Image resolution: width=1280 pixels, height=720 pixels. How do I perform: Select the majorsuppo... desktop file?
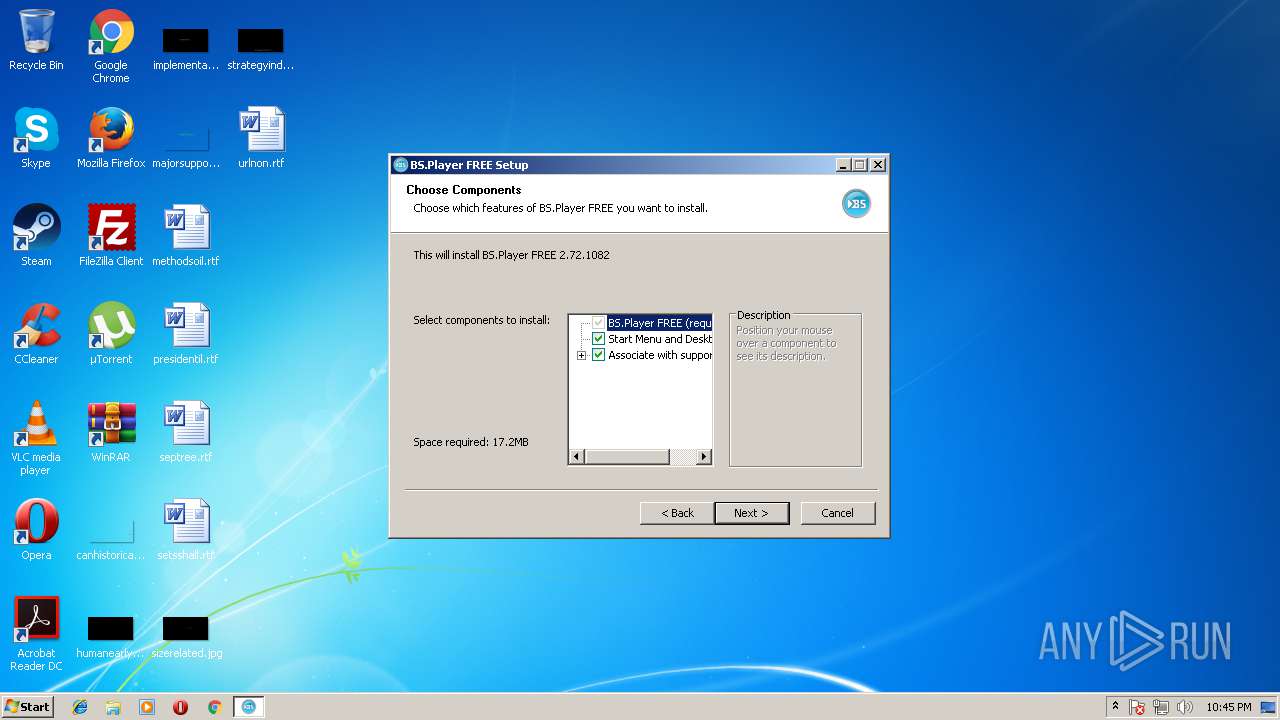coord(186,145)
